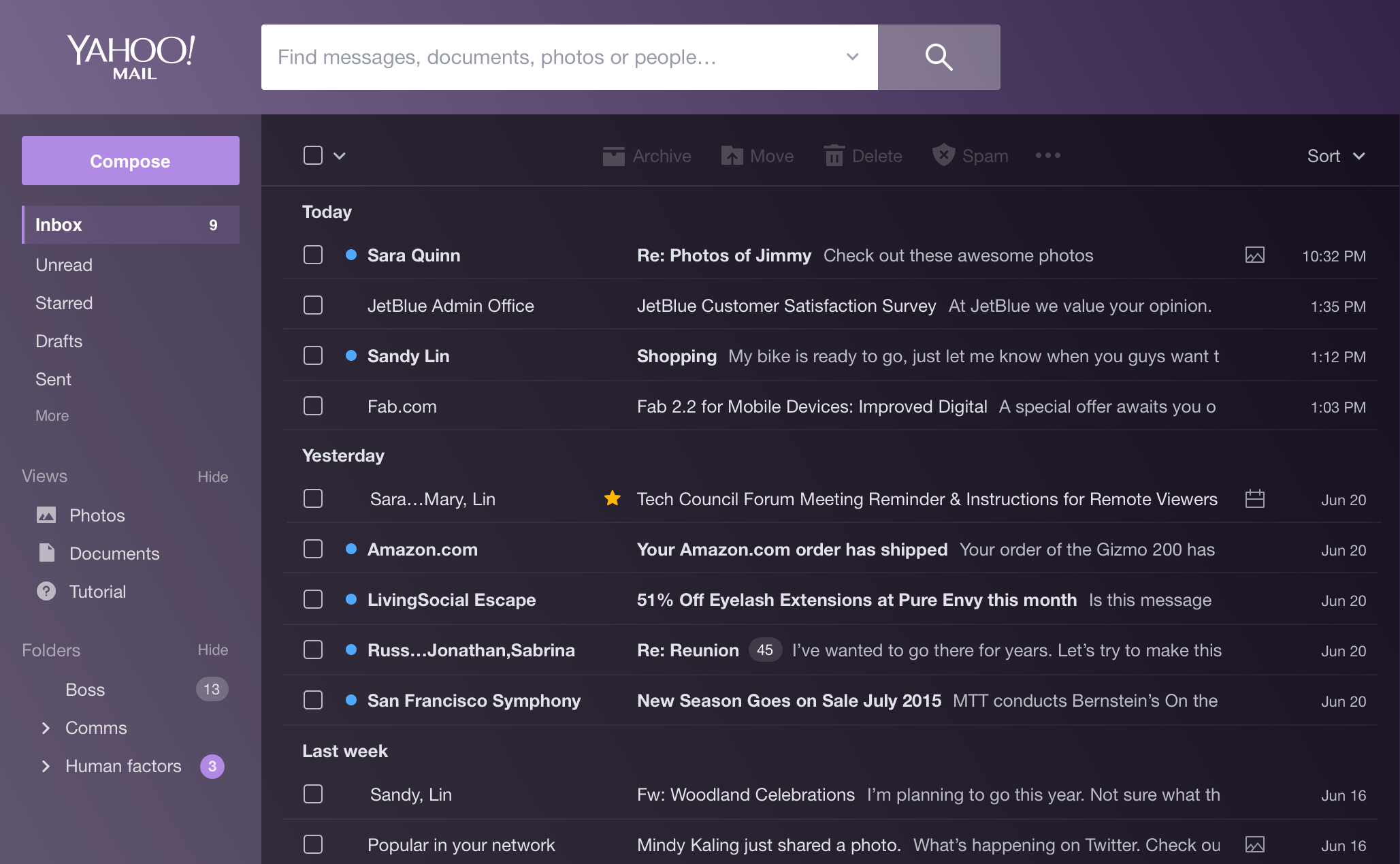Select the Sara Quinn email checkbox
The width and height of the screenshot is (1400, 864).
[312, 255]
